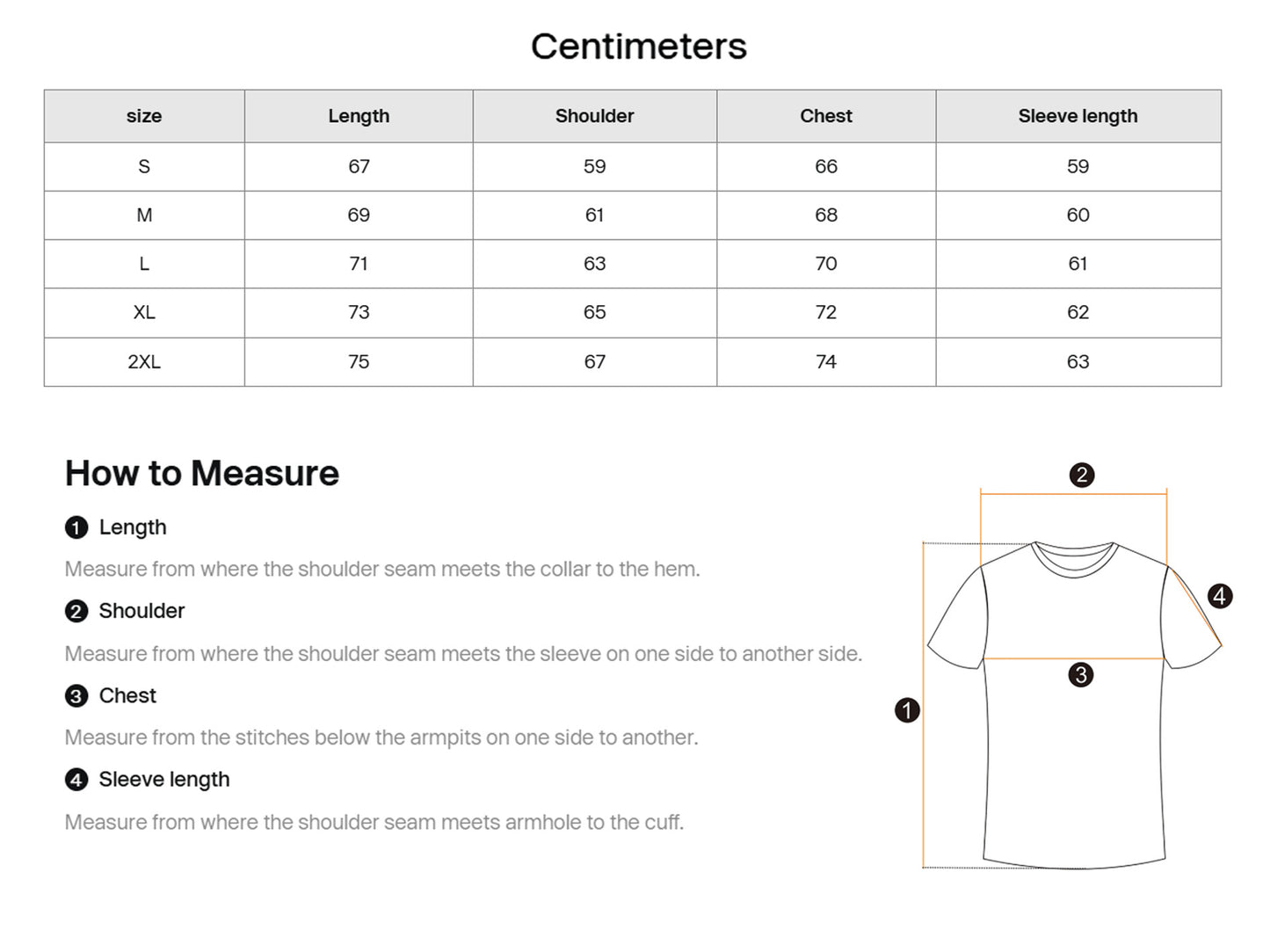This screenshot has width=1270, height=952.
Task: Click the M row chest value 68
Action: coord(826,215)
